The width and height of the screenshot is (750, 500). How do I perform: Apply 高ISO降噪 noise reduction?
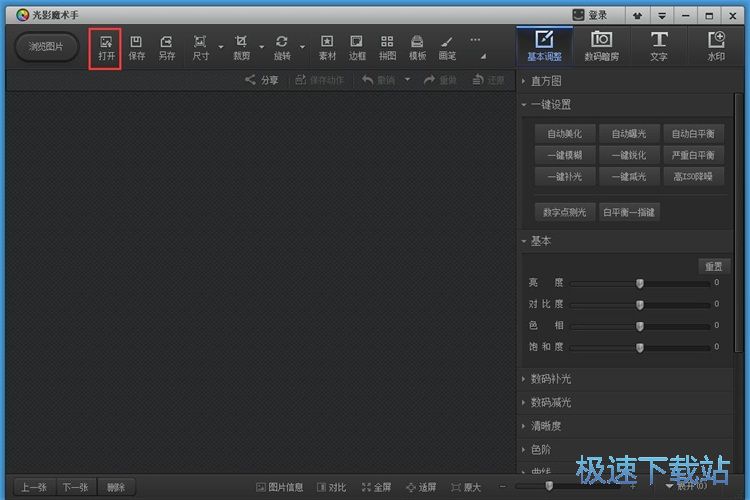click(x=693, y=177)
